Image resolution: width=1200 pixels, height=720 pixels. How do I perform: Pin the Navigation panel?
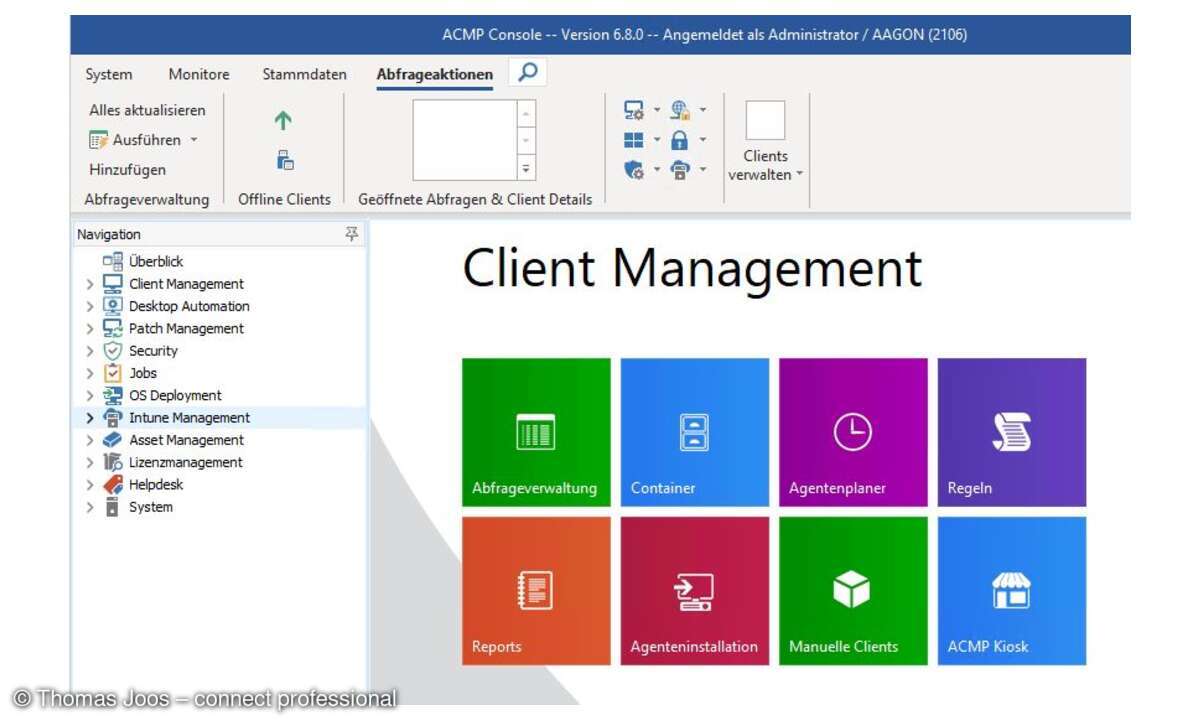(x=352, y=233)
